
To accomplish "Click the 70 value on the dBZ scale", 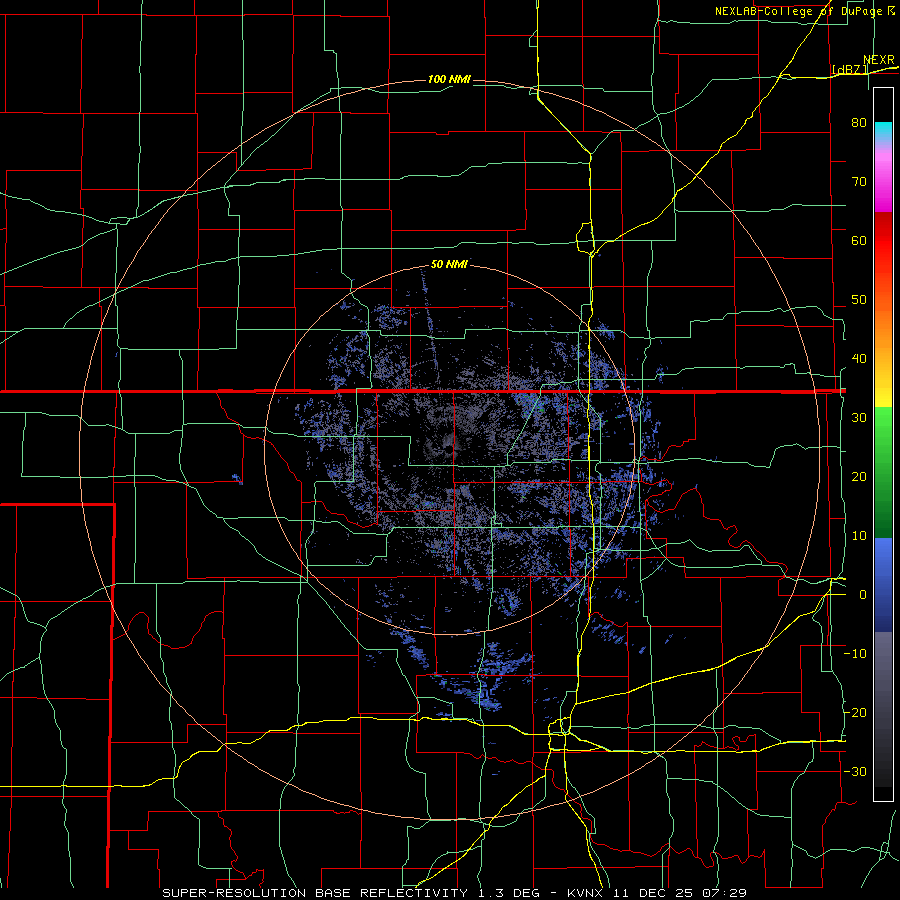I will 859,181.
